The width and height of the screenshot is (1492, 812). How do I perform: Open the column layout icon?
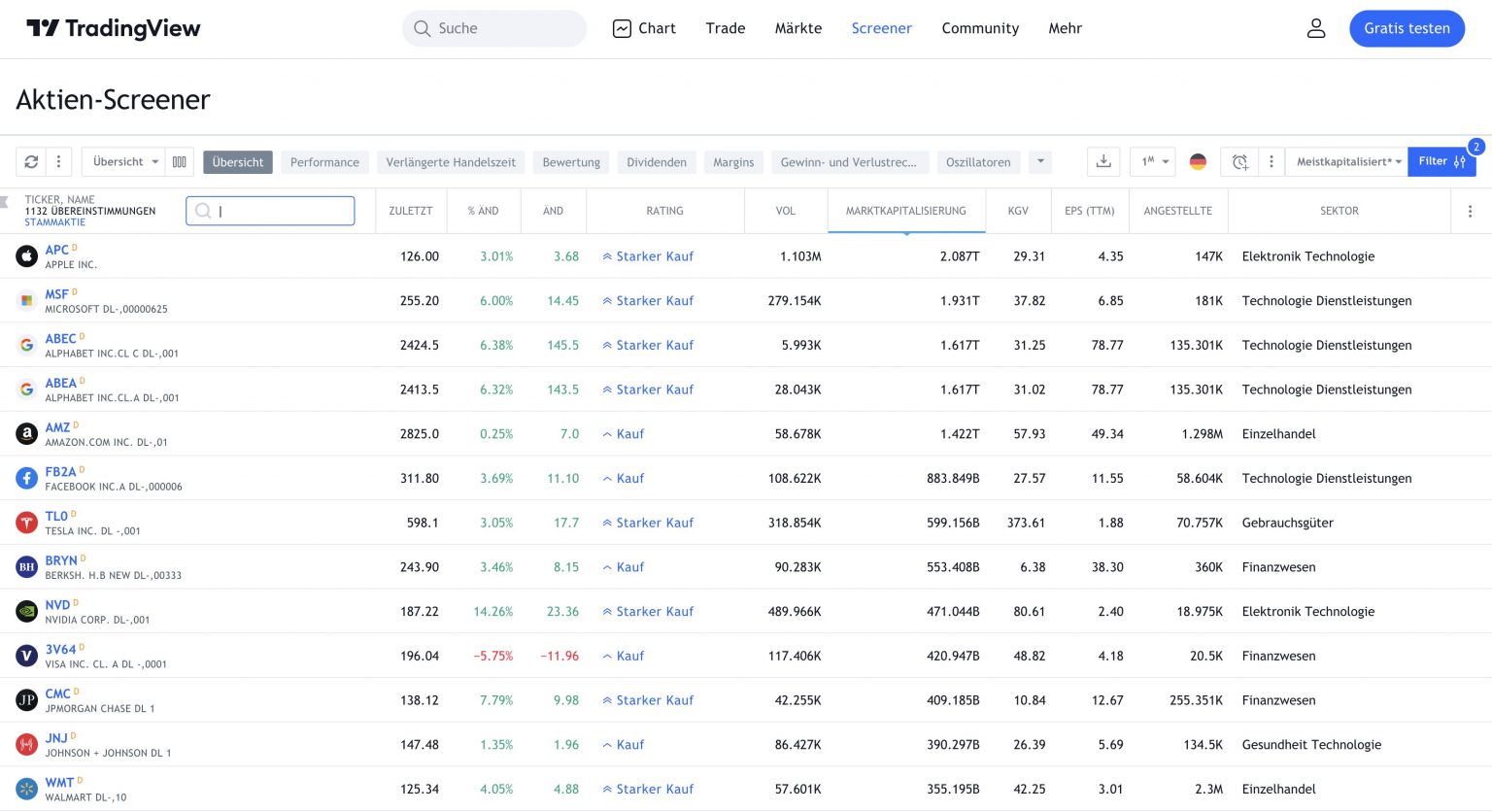180,162
